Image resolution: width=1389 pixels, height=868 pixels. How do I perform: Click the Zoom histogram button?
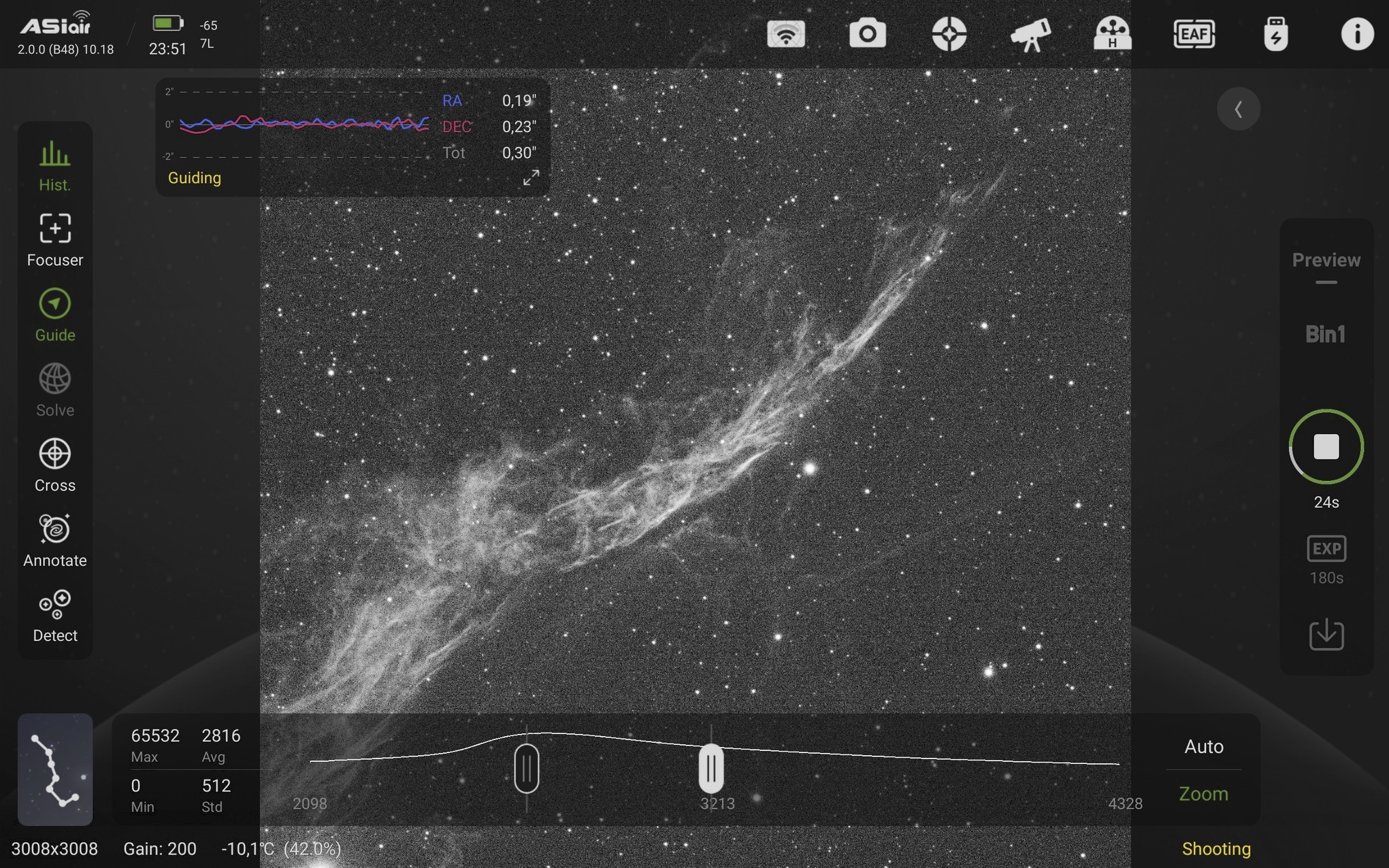click(x=1203, y=794)
